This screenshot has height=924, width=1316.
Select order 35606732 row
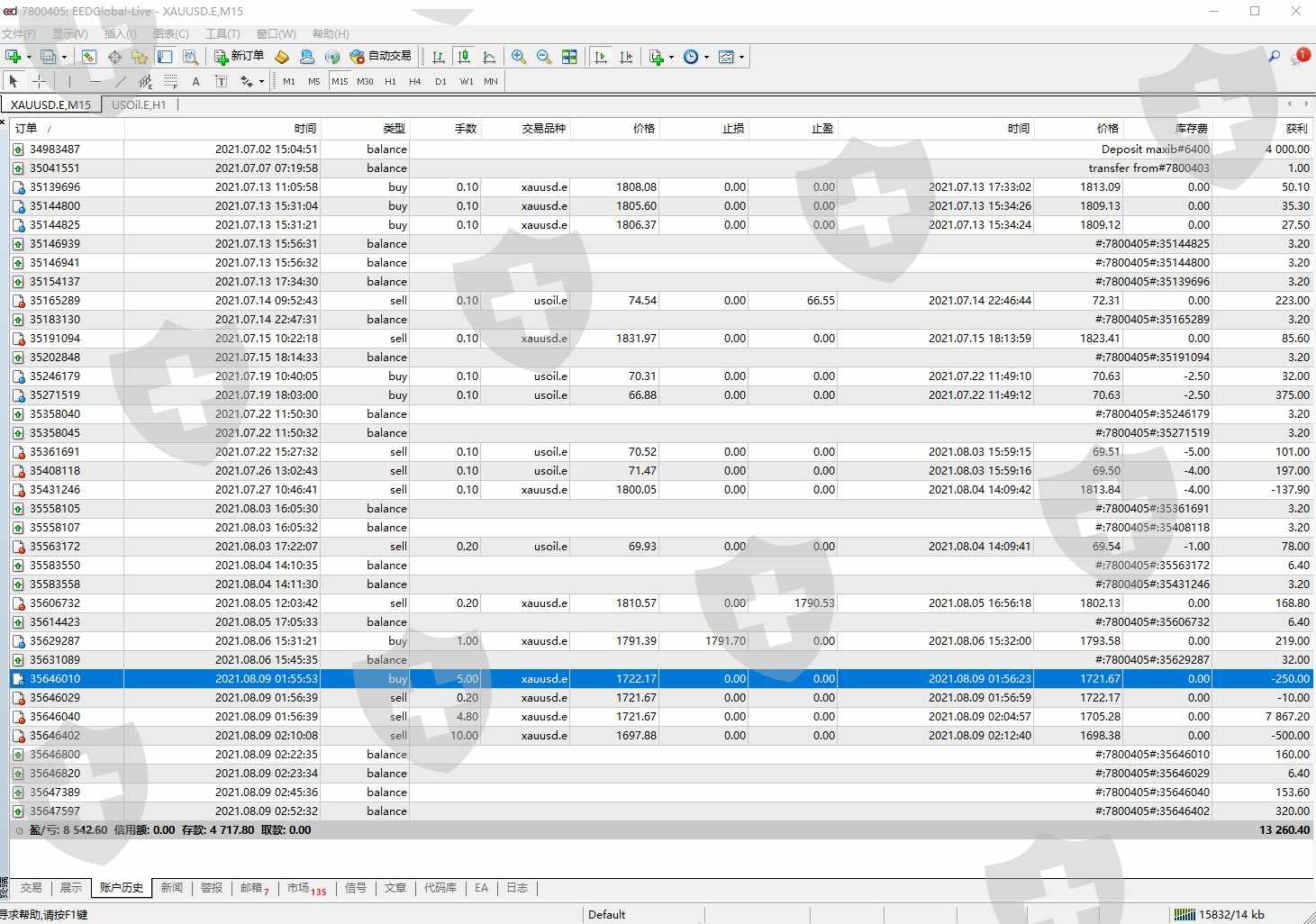(661, 603)
